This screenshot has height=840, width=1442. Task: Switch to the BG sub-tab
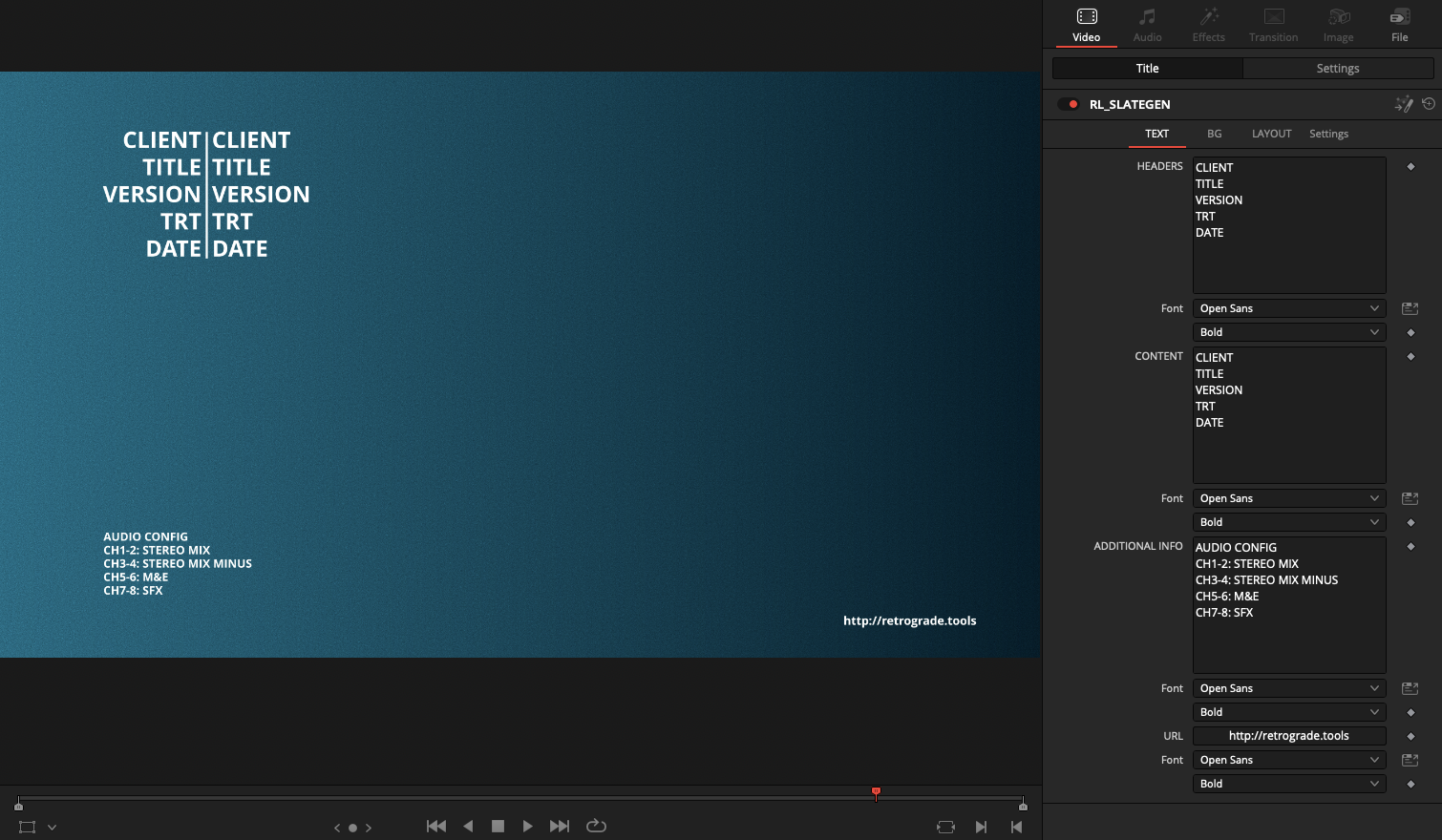coord(1214,134)
